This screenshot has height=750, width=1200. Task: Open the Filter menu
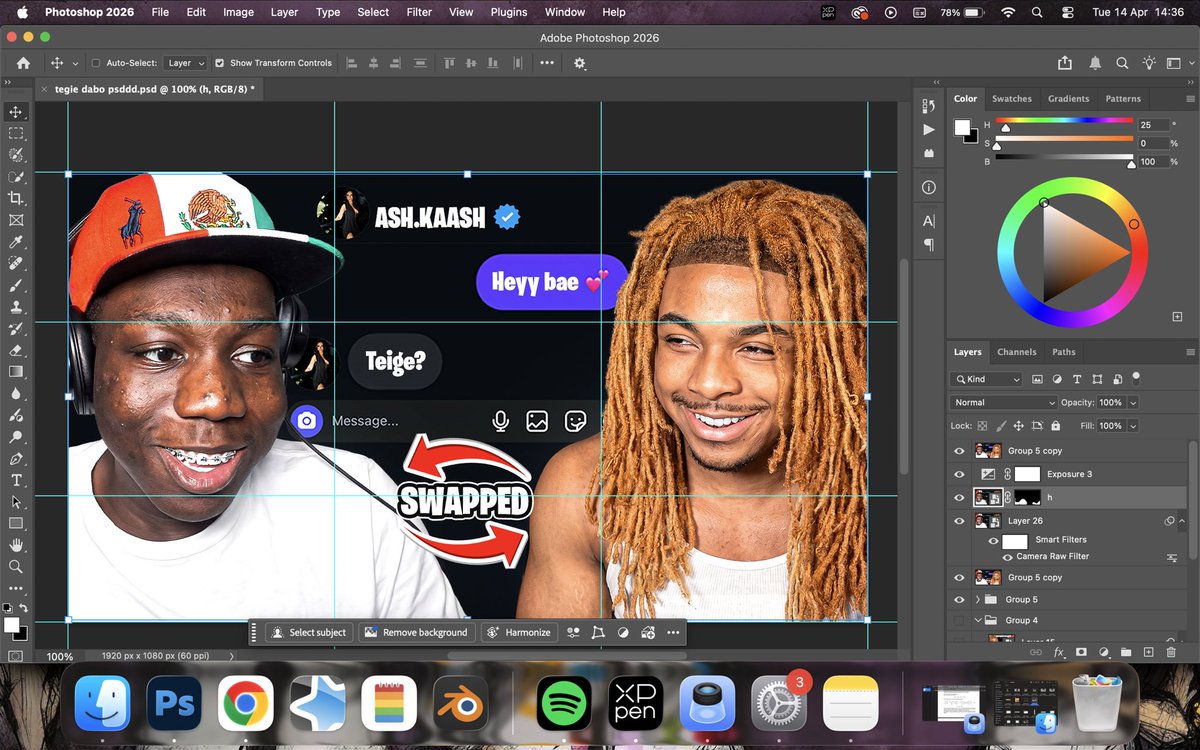[418, 12]
